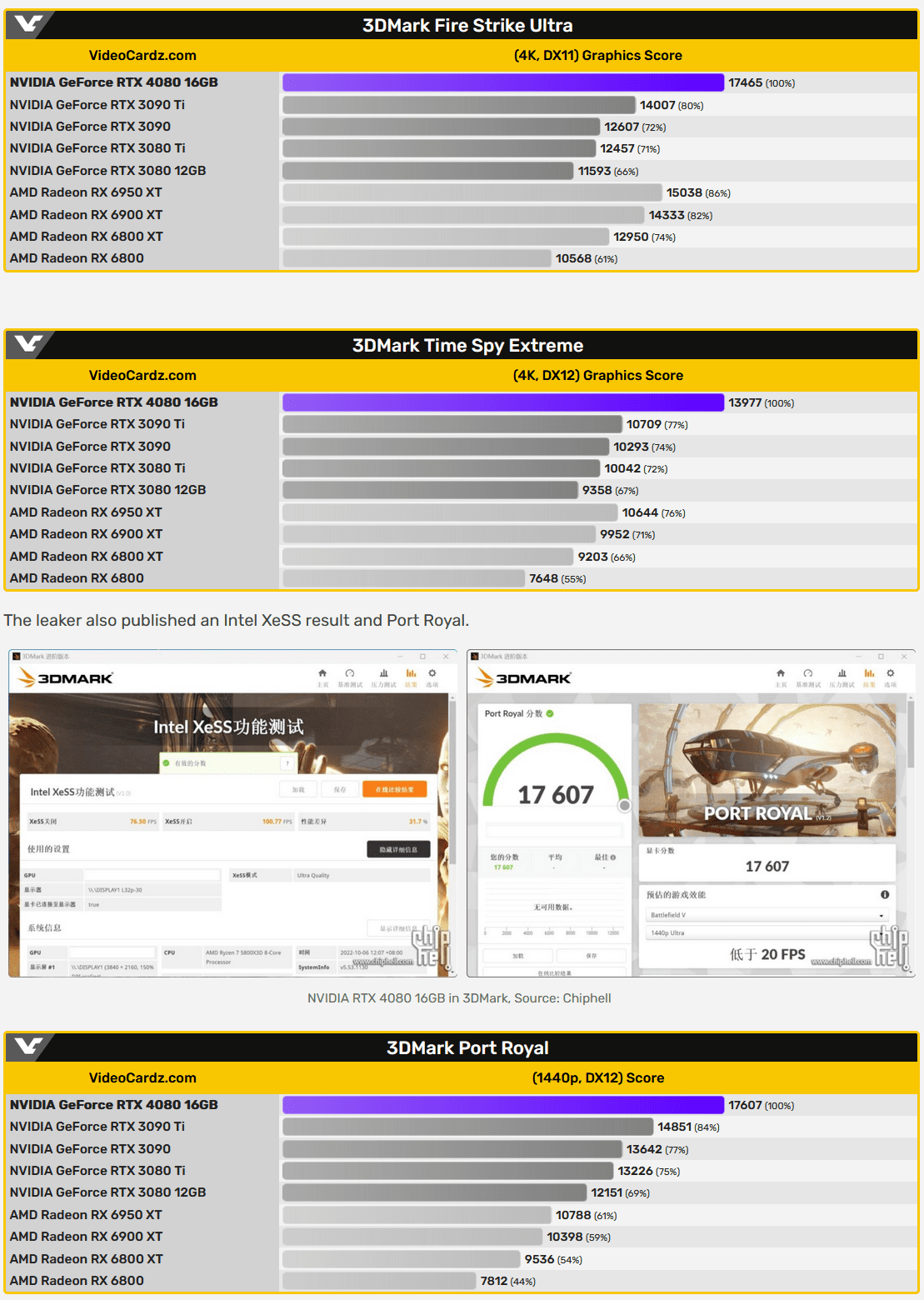924x1300 pixels.
Task: Click the orange 在线比较结果 button
Action: tap(395, 789)
